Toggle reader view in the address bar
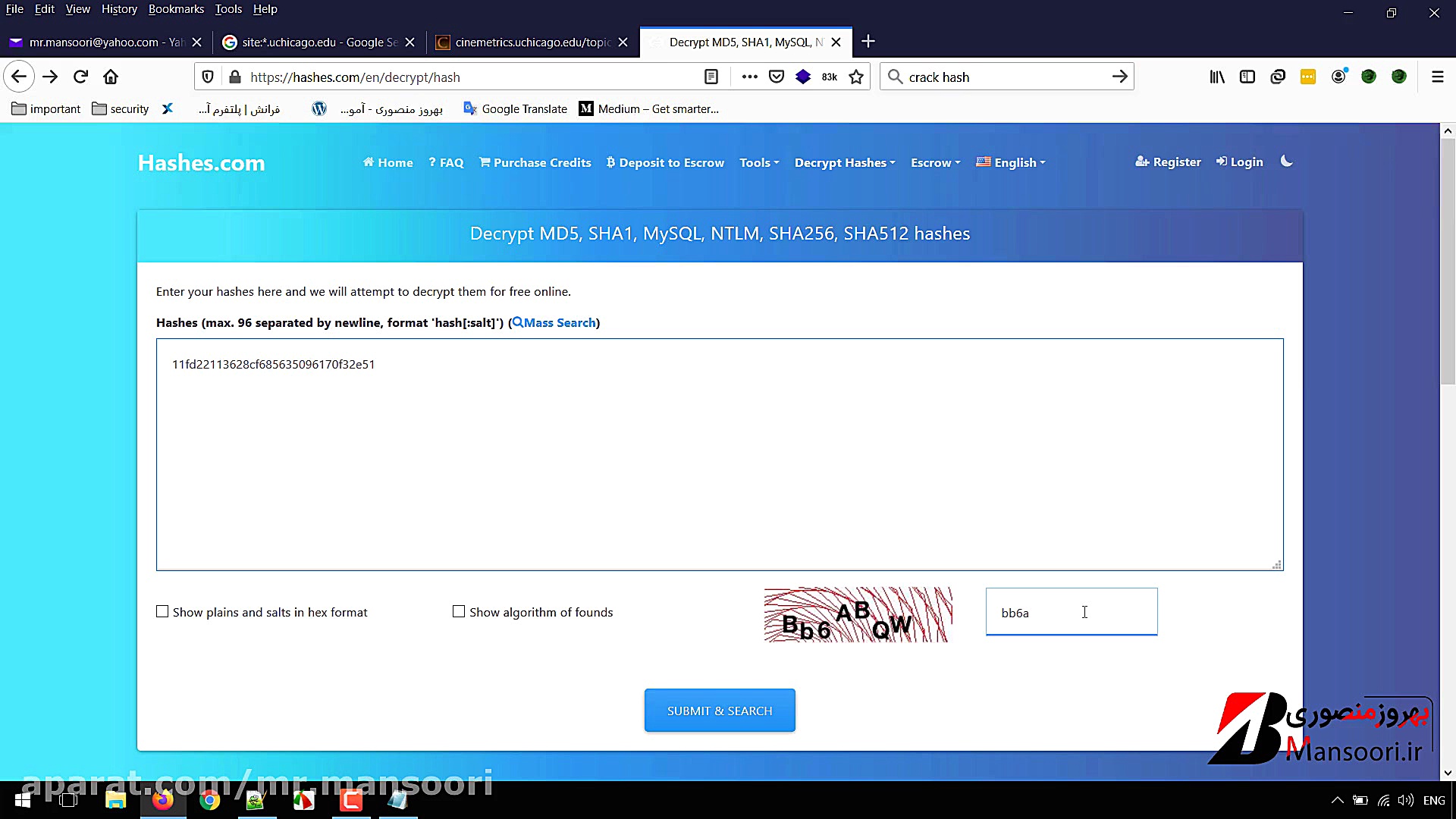The height and width of the screenshot is (819, 1456). tap(711, 77)
